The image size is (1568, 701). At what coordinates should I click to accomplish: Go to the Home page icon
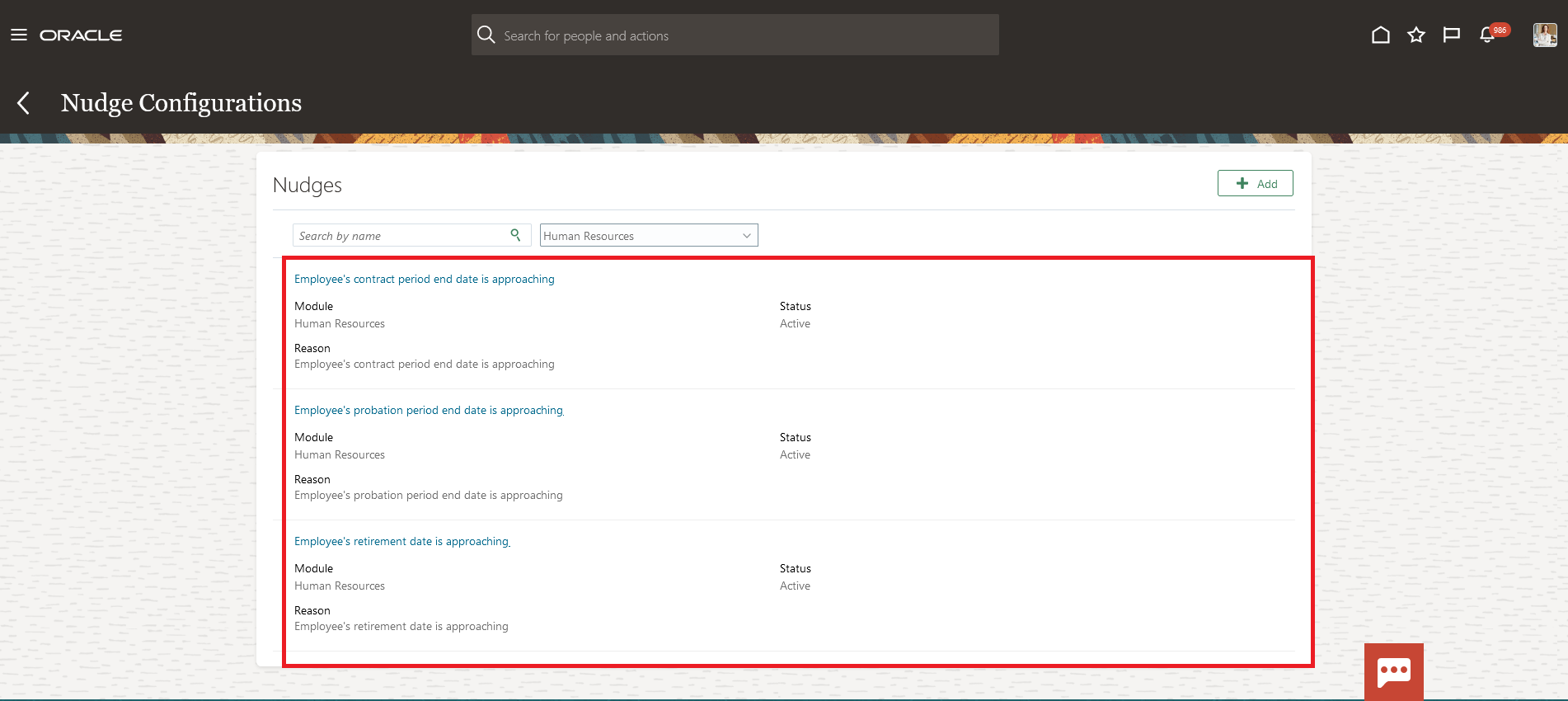[1381, 35]
